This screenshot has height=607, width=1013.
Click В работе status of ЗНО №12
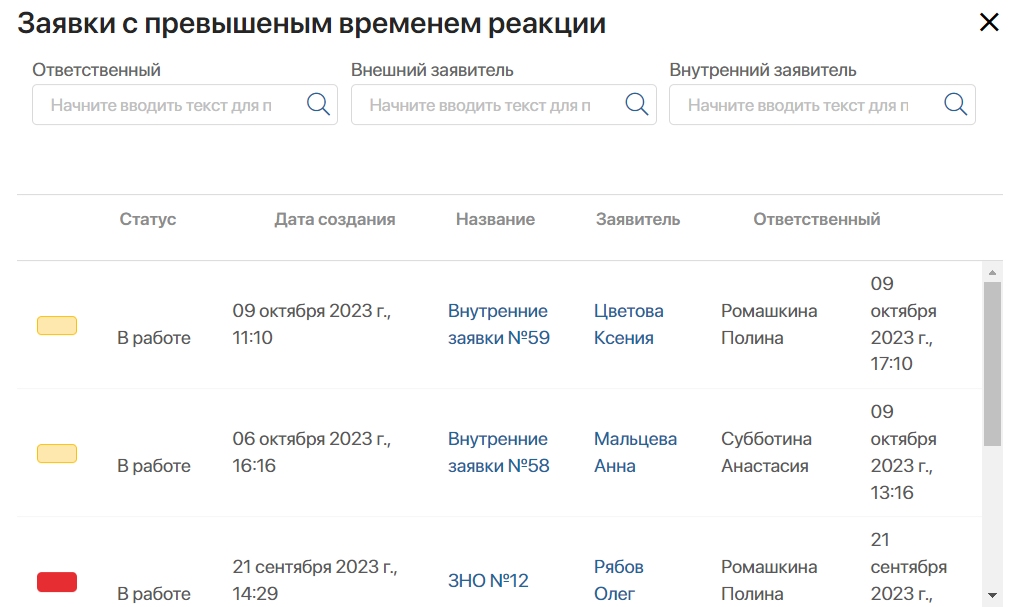coord(154,593)
